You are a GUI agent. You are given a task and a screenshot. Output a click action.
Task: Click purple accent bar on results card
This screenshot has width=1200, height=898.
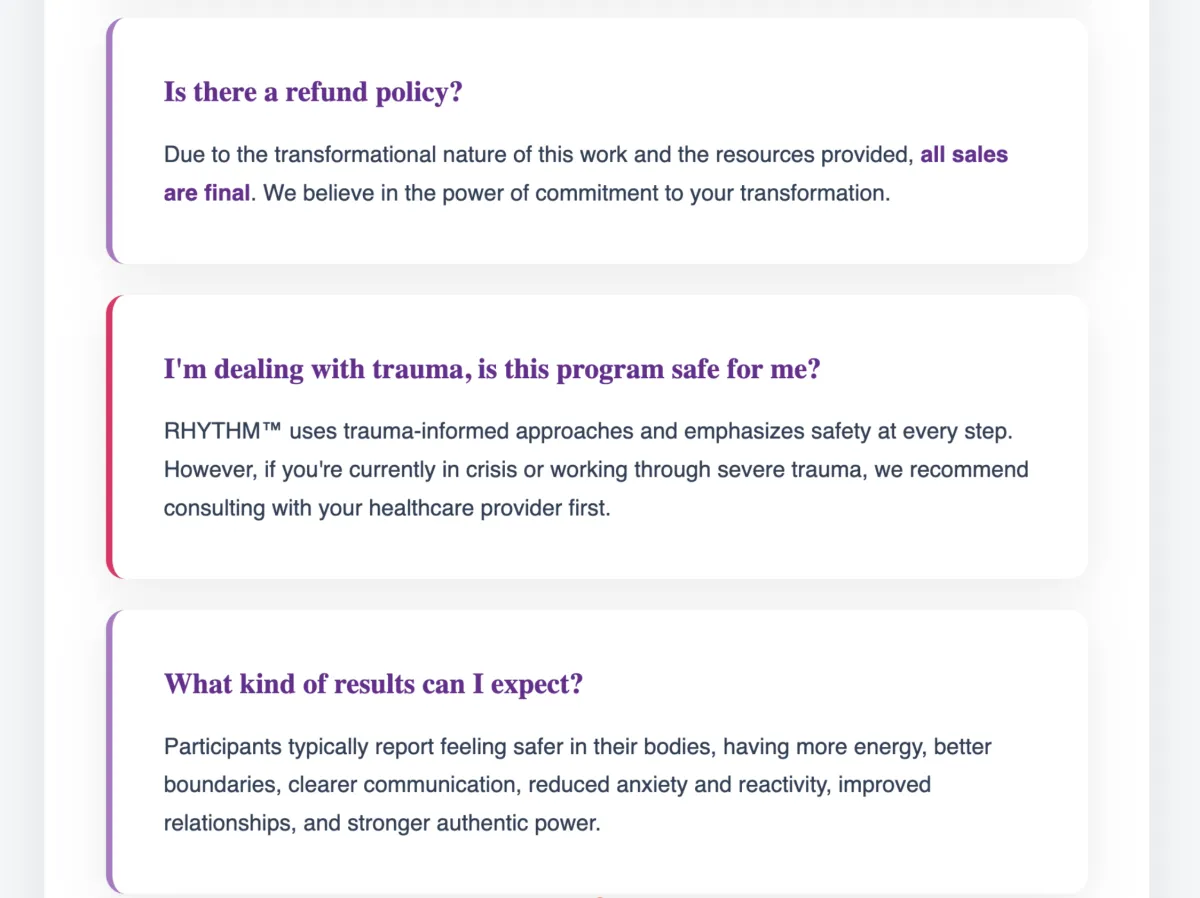click(110, 752)
